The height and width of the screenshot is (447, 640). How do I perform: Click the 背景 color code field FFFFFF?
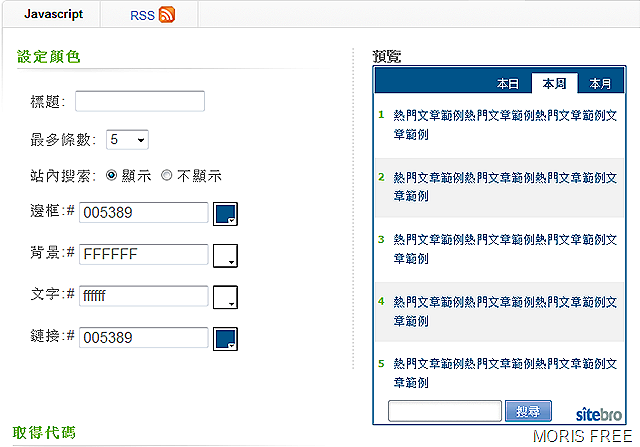[x=143, y=254]
